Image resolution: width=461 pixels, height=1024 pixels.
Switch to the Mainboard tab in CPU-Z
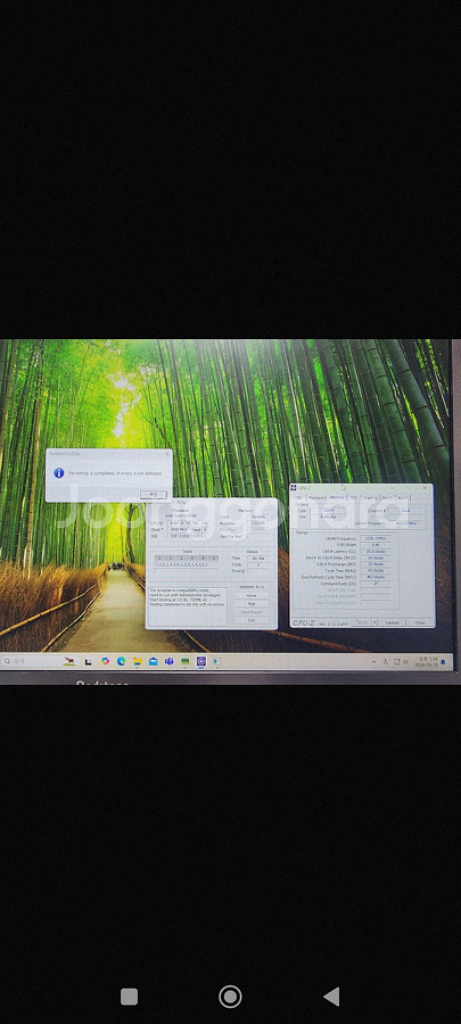point(317,498)
